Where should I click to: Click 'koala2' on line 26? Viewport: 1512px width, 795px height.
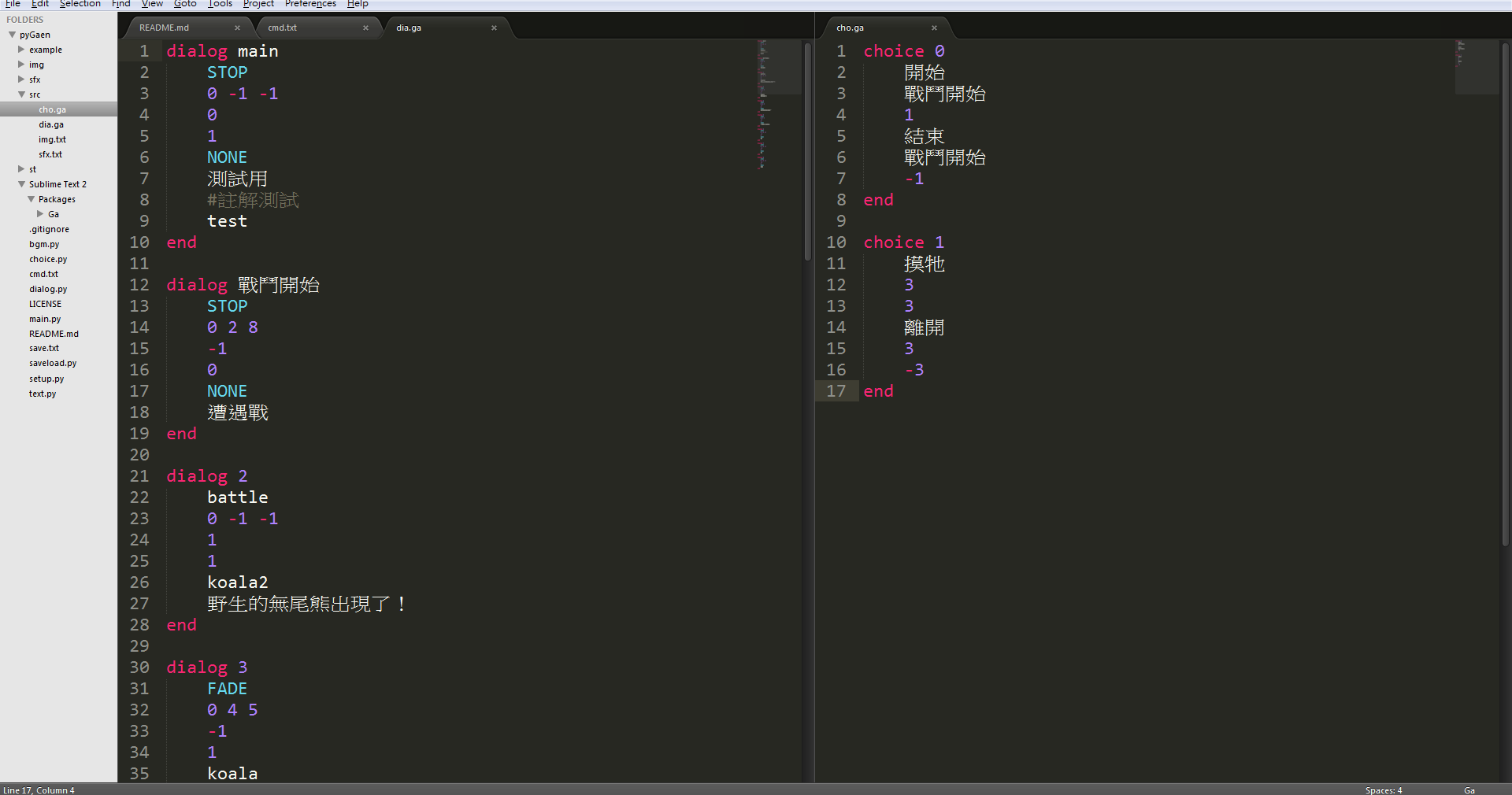coord(237,582)
